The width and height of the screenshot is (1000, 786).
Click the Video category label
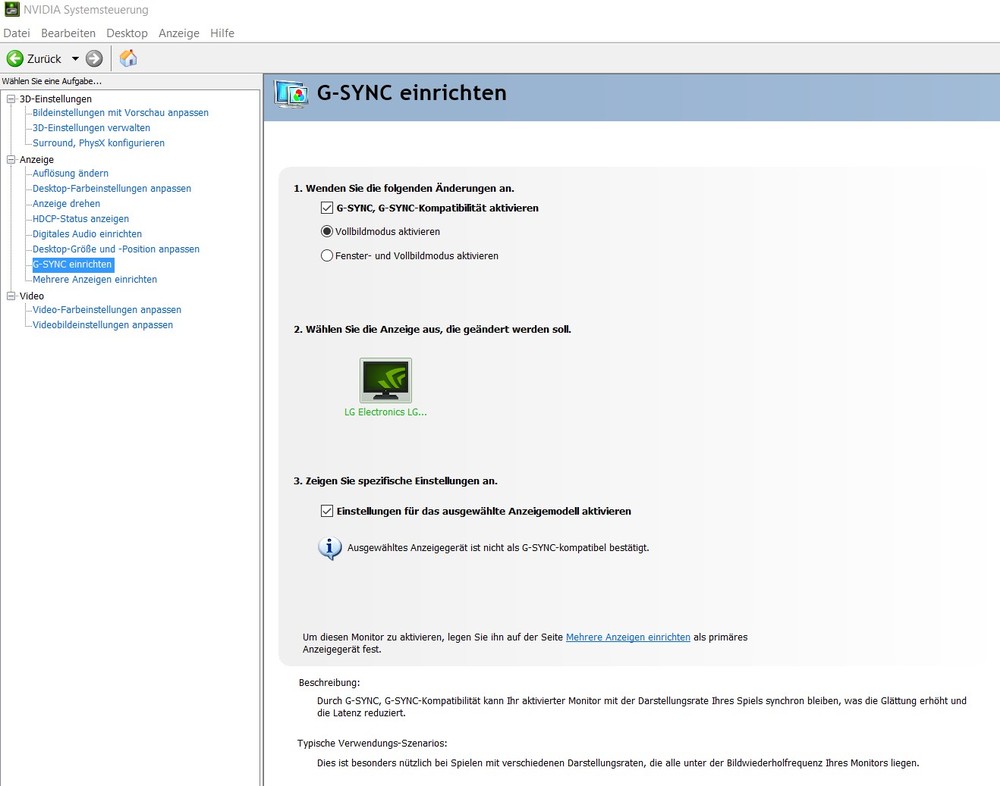click(31, 296)
